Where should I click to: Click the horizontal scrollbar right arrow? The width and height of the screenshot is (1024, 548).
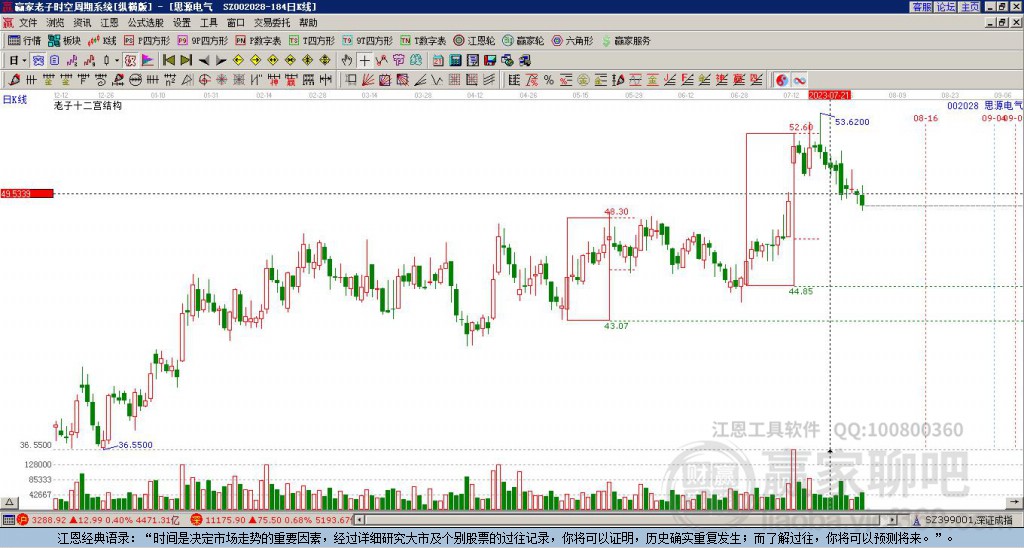click(x=892, y=520)
